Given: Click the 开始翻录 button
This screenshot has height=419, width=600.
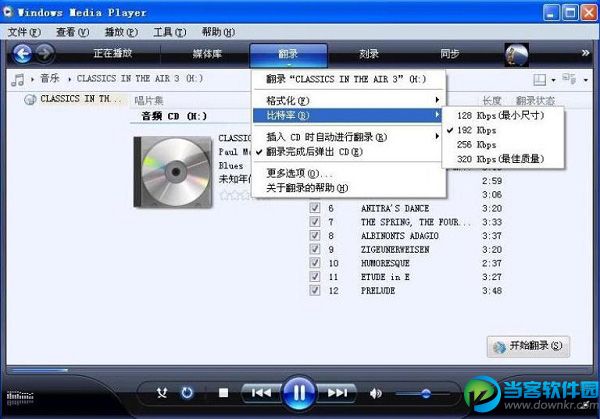Looking at the screenshot, I should tap(528, 347).
